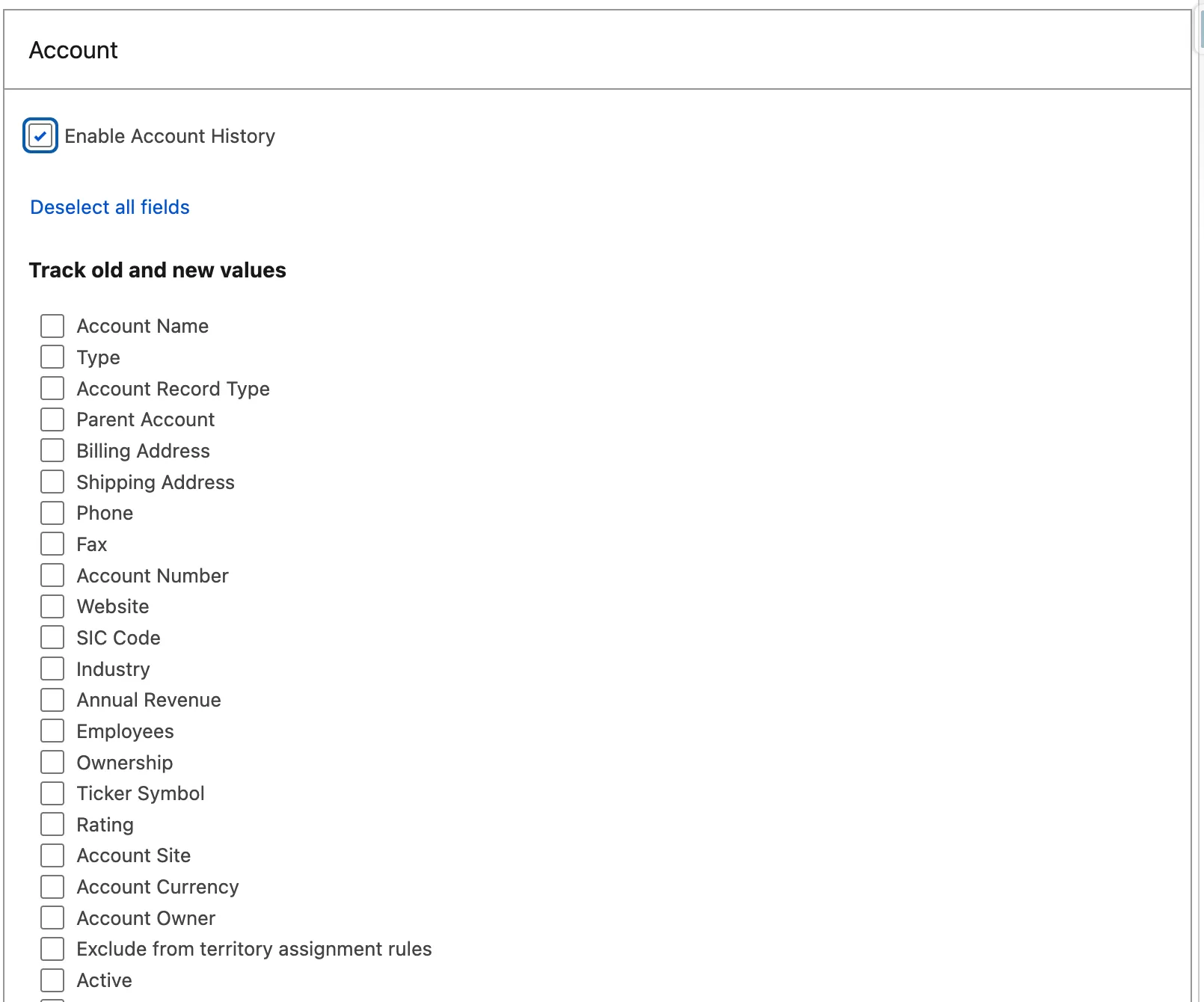1204x1002 pixels.
Task: Check the Website field checkbox
Action: pyautogui.click(x=52, y=606)
